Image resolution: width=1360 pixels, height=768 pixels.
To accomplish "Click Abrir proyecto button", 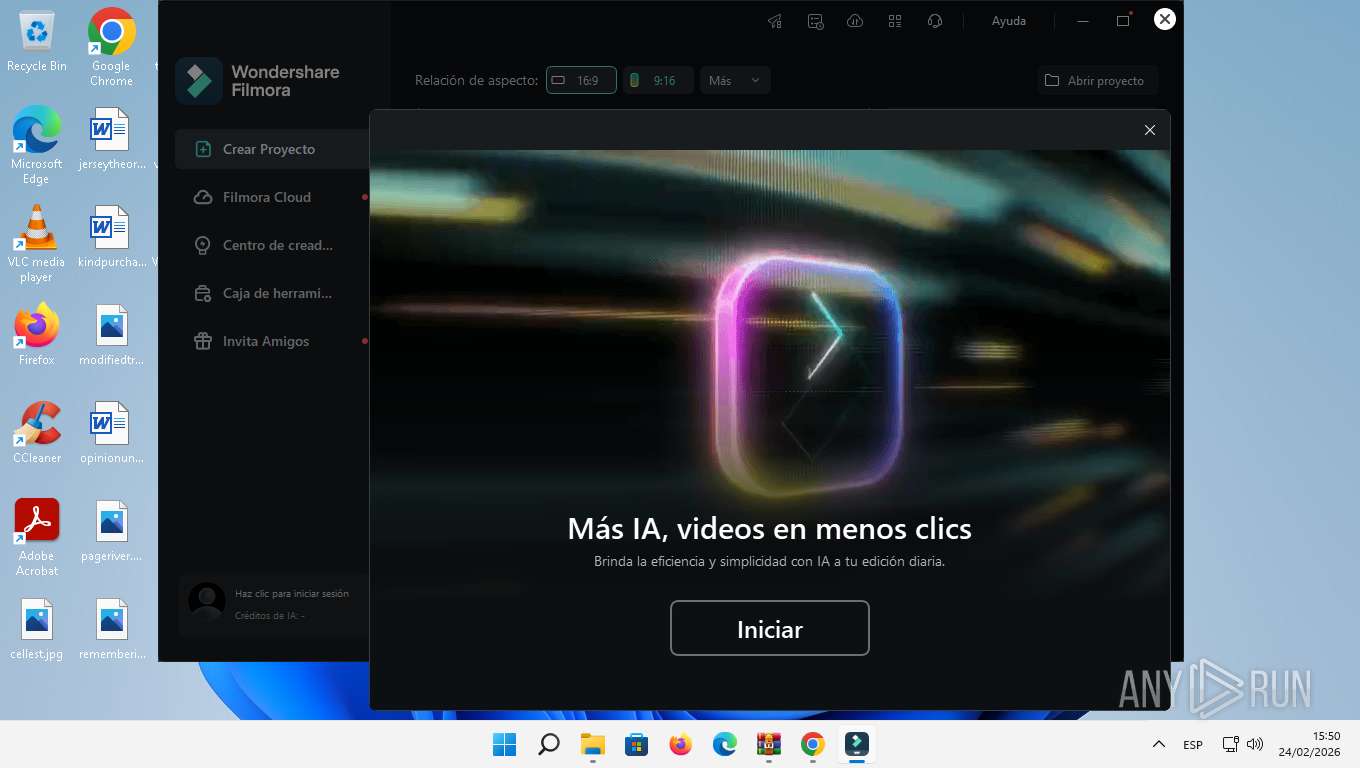I will coord(1097,80).
